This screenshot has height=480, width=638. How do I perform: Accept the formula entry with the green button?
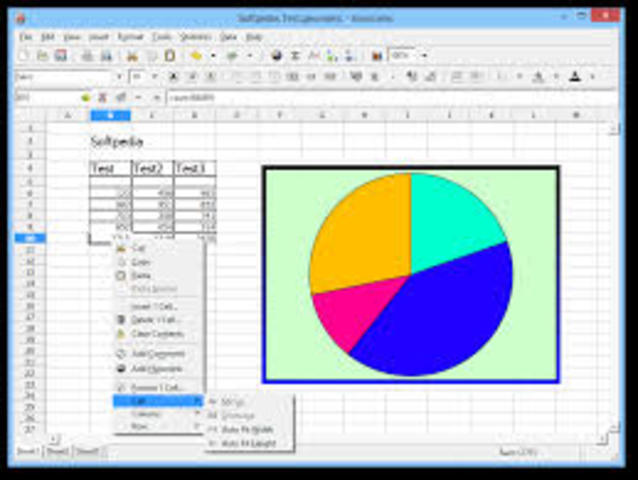(x=85, y=98)
